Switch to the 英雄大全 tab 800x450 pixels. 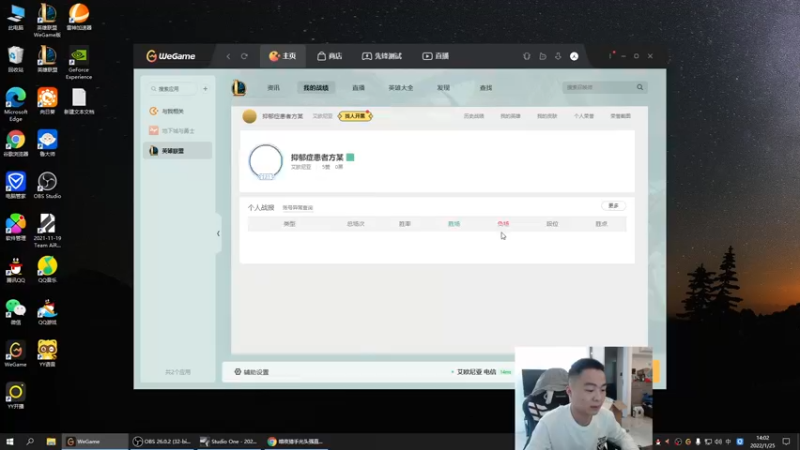(x=401, y=88)
